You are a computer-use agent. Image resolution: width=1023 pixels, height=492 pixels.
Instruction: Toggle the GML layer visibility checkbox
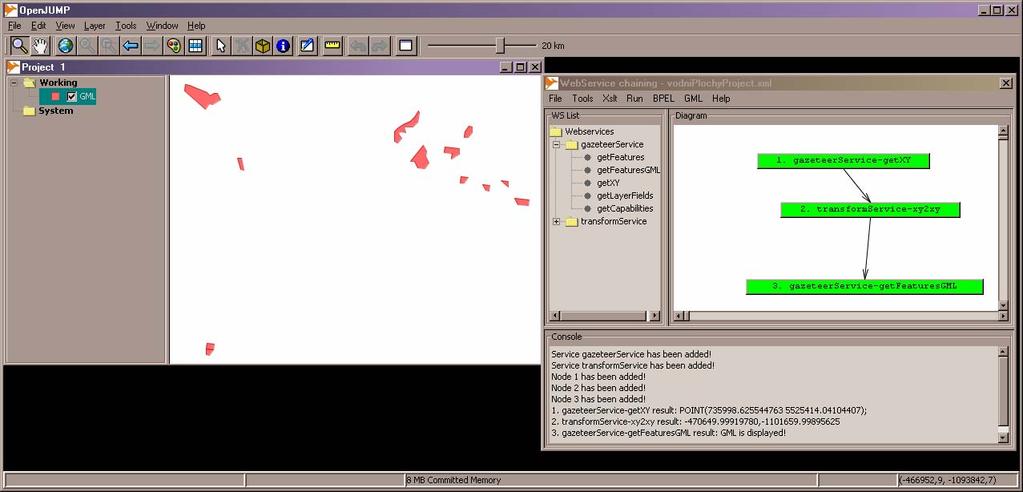click(72, 97)
